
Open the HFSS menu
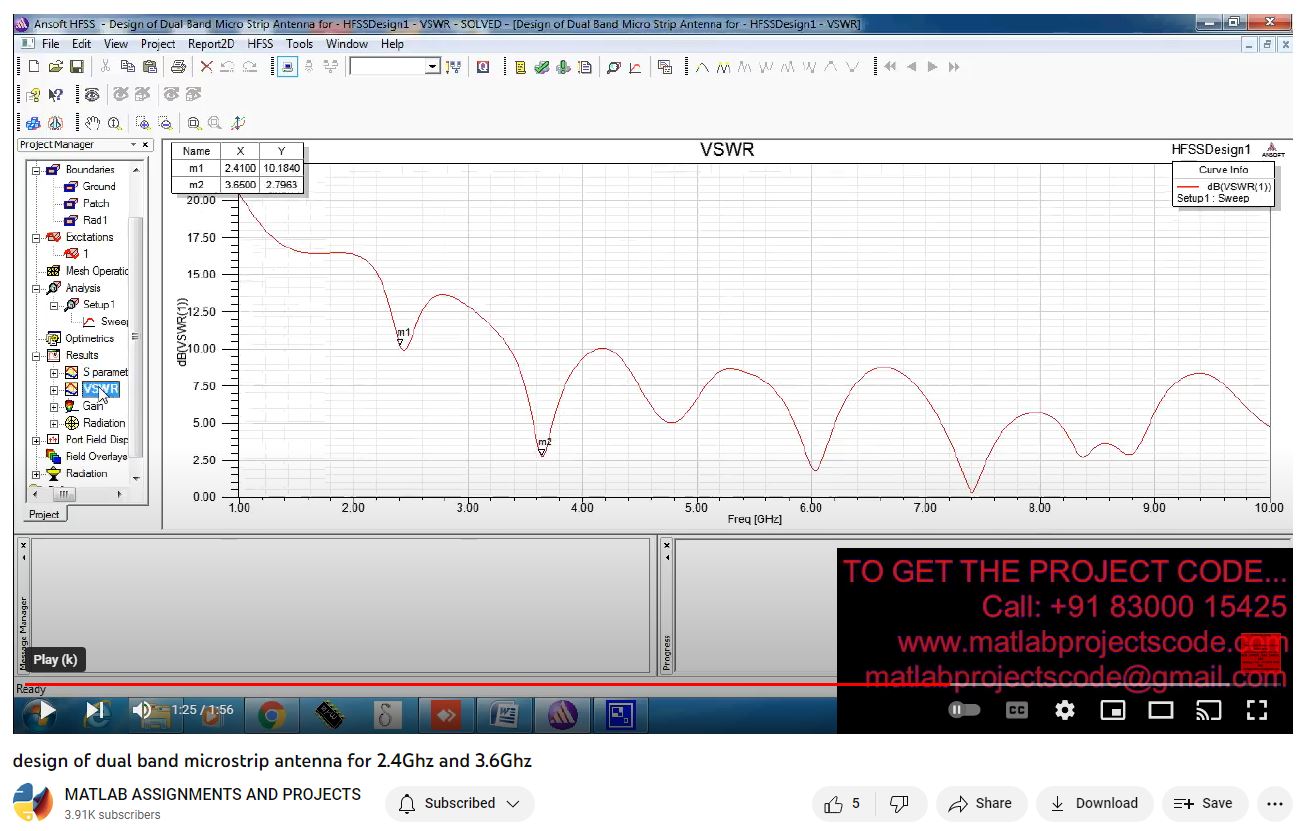[x=260, y=44]
